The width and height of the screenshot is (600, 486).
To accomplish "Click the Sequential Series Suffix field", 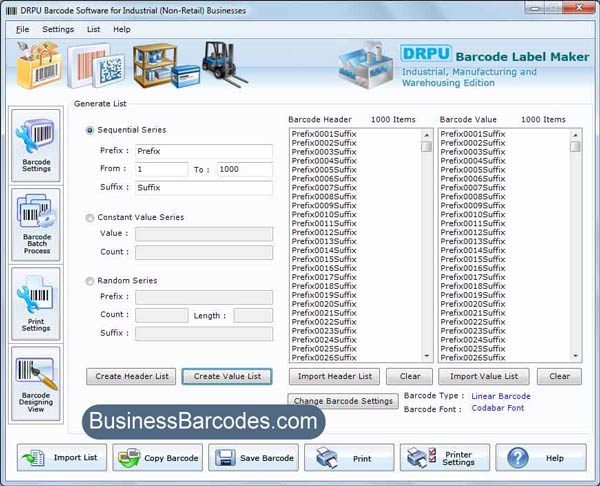I will [204, 188].
